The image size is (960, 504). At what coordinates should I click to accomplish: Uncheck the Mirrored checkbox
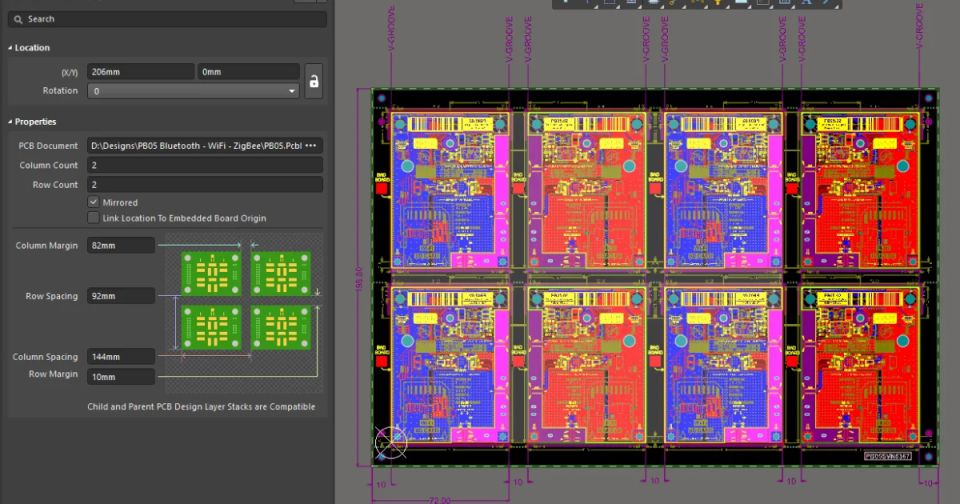pyautogui.click(x=94, y=202)
